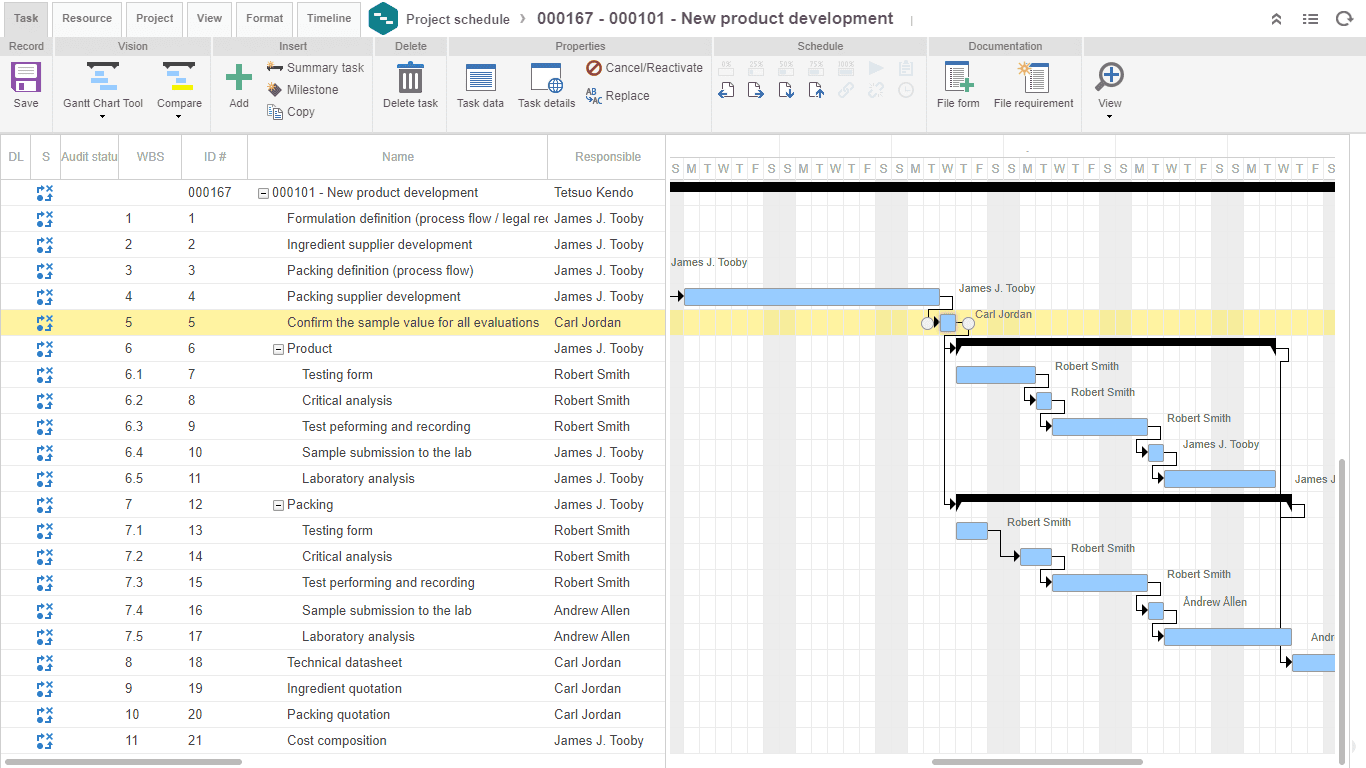
Task: Open Task data properties
Action: click(x=480, y=78)
